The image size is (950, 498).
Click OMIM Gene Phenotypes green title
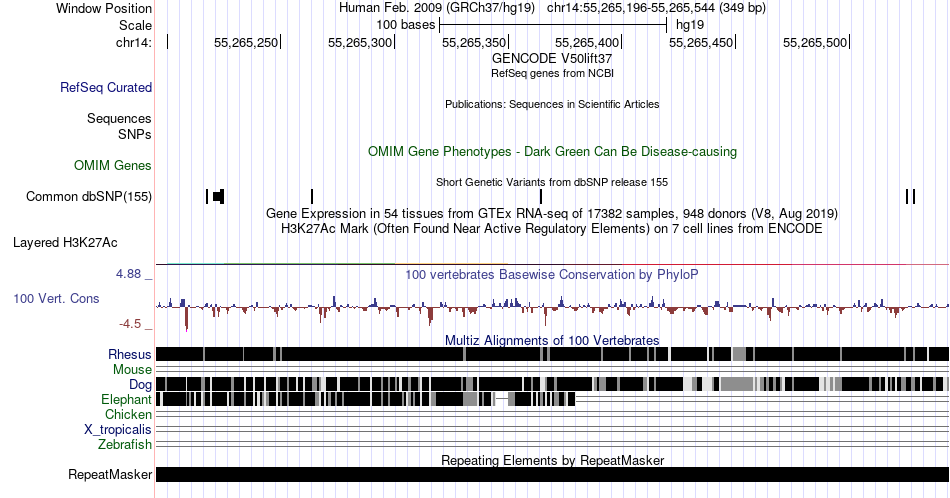(552, 151)
